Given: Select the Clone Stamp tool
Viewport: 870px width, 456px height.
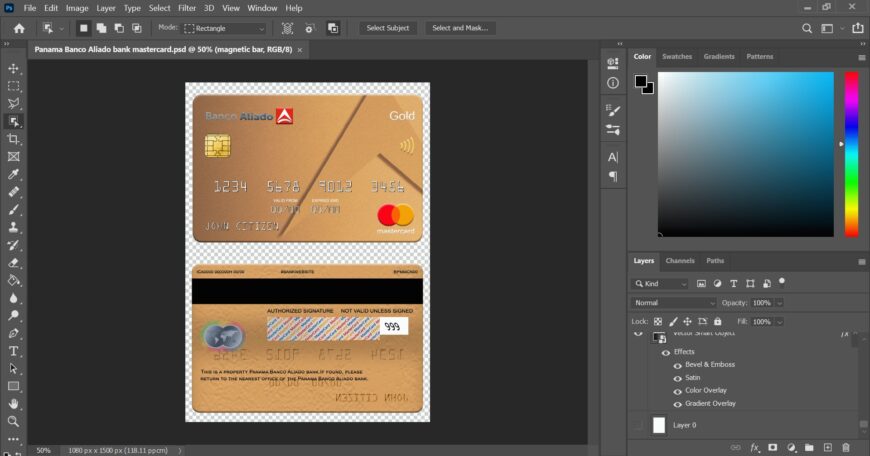Looking at the screenshot, I should [13, 227].
